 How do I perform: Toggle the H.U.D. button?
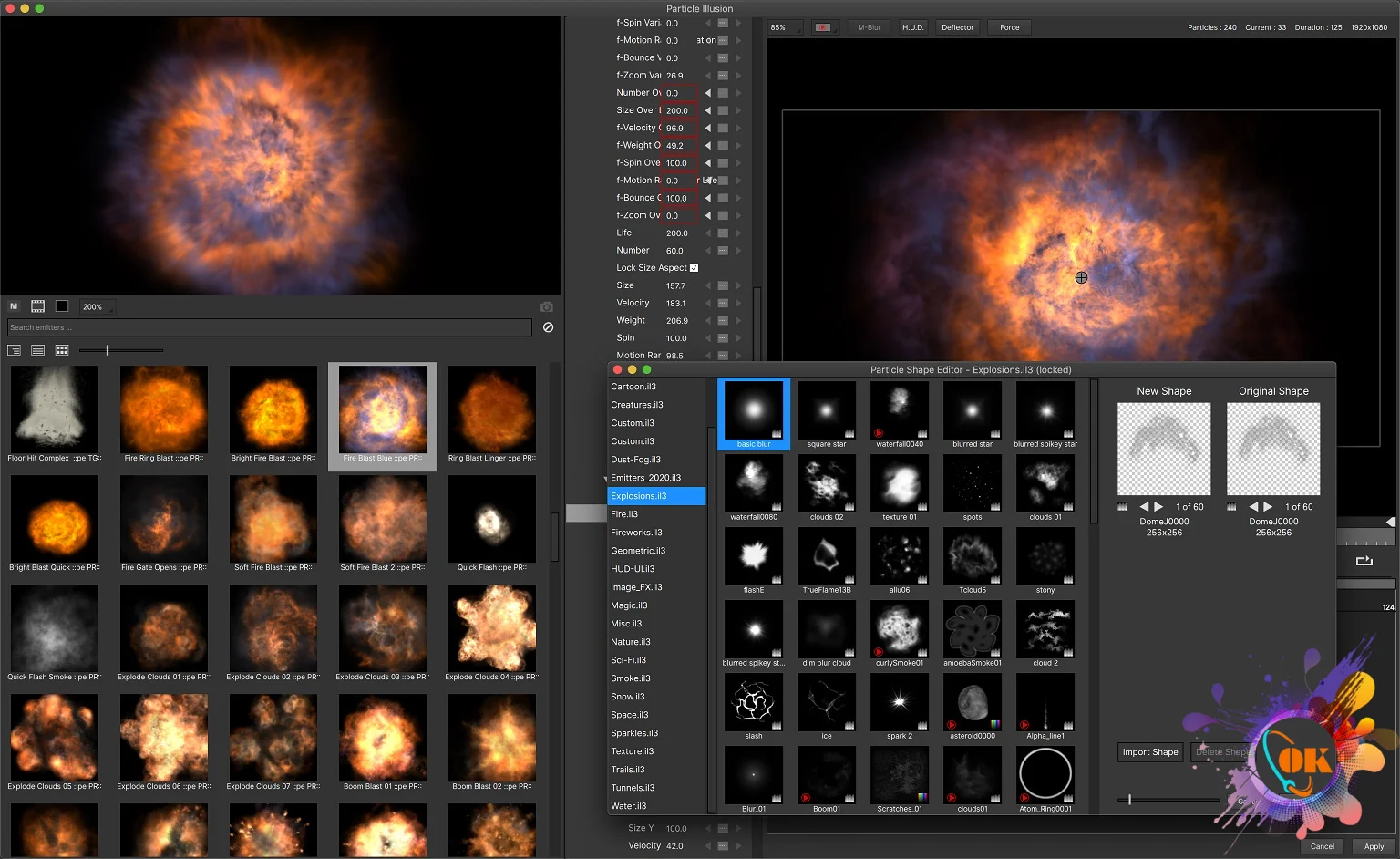point(913,27)
